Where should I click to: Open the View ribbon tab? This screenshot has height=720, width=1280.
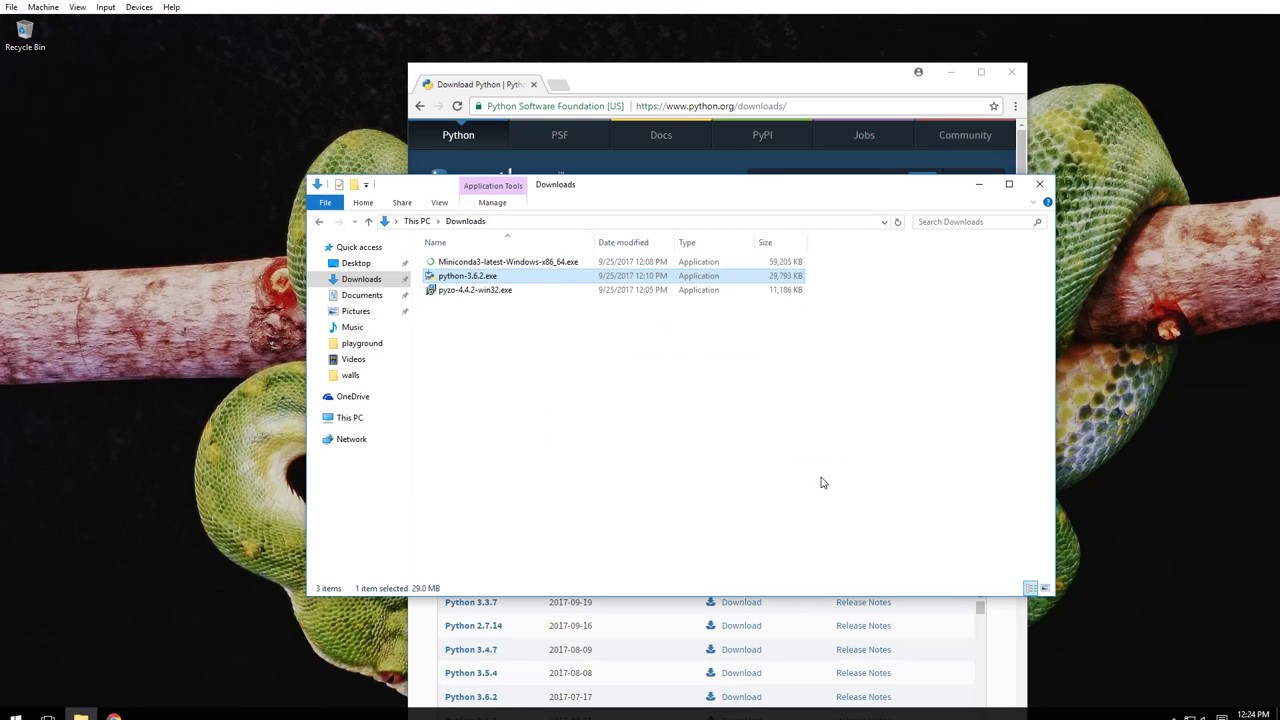coord(439,202)
